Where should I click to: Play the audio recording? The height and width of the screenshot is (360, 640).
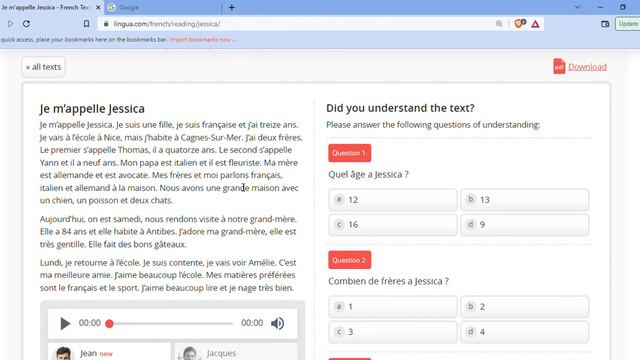(65, 323)
